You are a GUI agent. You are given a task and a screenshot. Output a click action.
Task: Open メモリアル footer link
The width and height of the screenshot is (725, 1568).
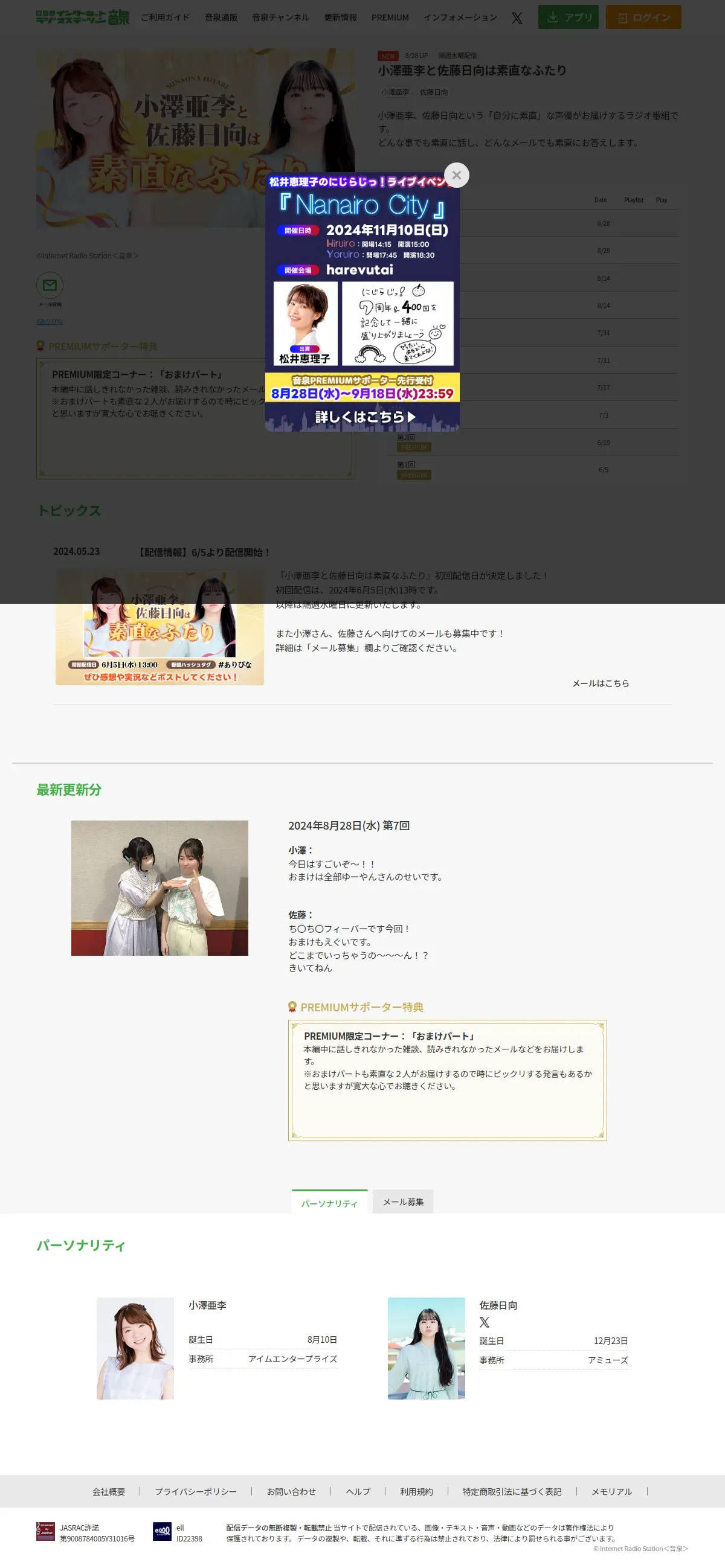point(611,1491)
